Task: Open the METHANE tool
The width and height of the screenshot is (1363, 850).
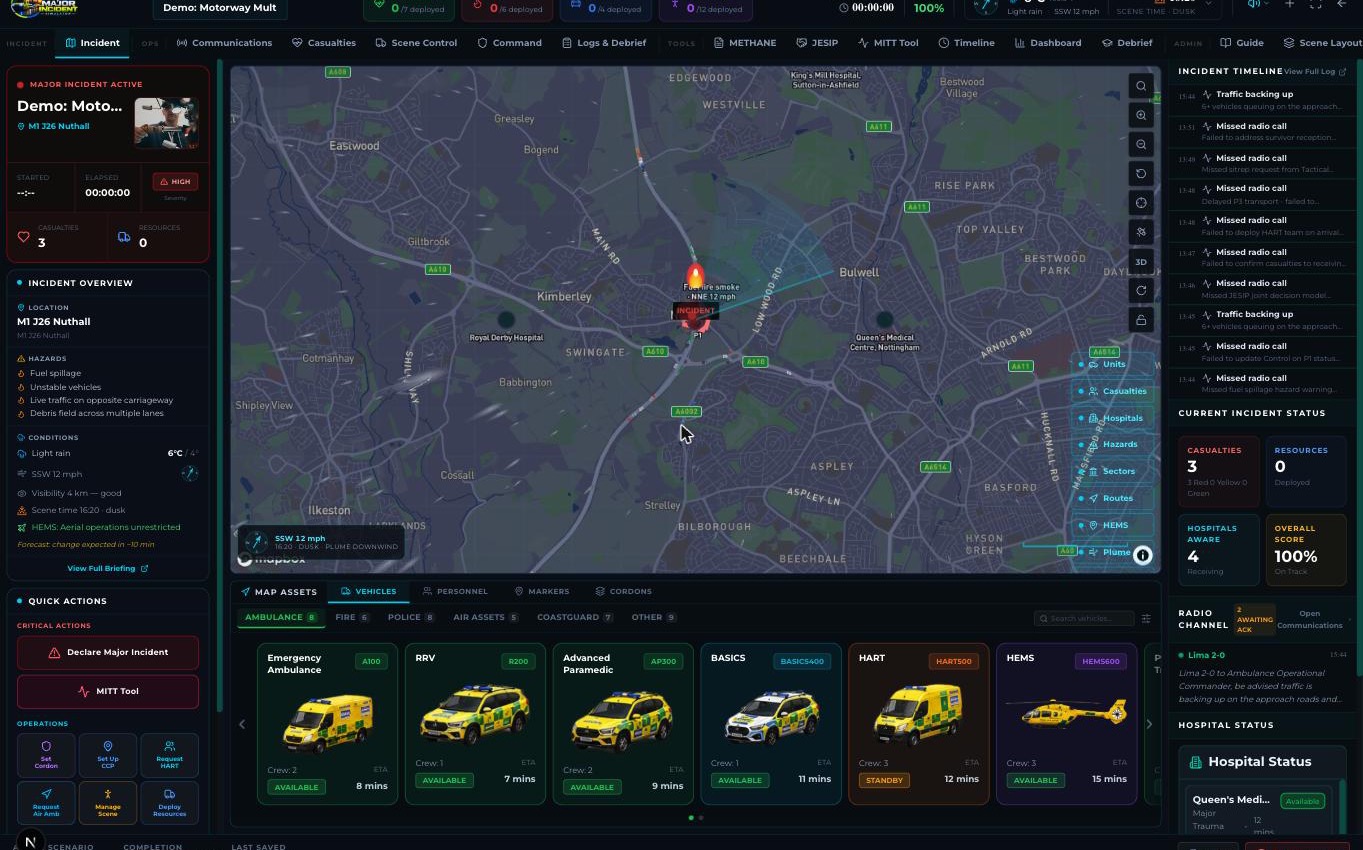Action: (x=745, y=43)
